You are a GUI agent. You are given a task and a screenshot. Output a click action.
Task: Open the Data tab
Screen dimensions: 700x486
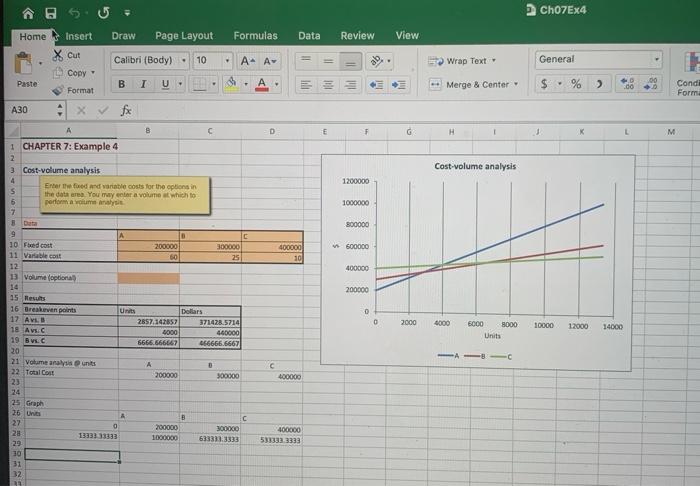point(309,36)
